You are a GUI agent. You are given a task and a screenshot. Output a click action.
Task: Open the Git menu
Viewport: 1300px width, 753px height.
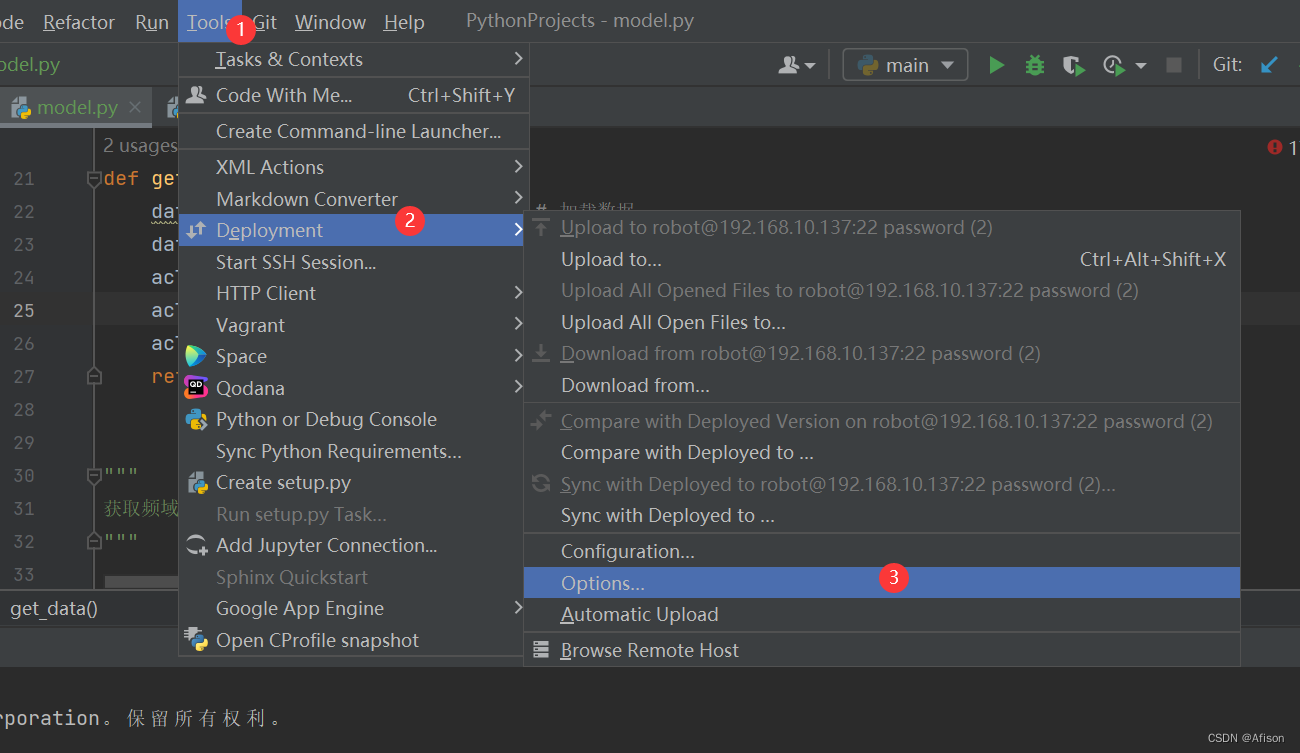point(264,22)
